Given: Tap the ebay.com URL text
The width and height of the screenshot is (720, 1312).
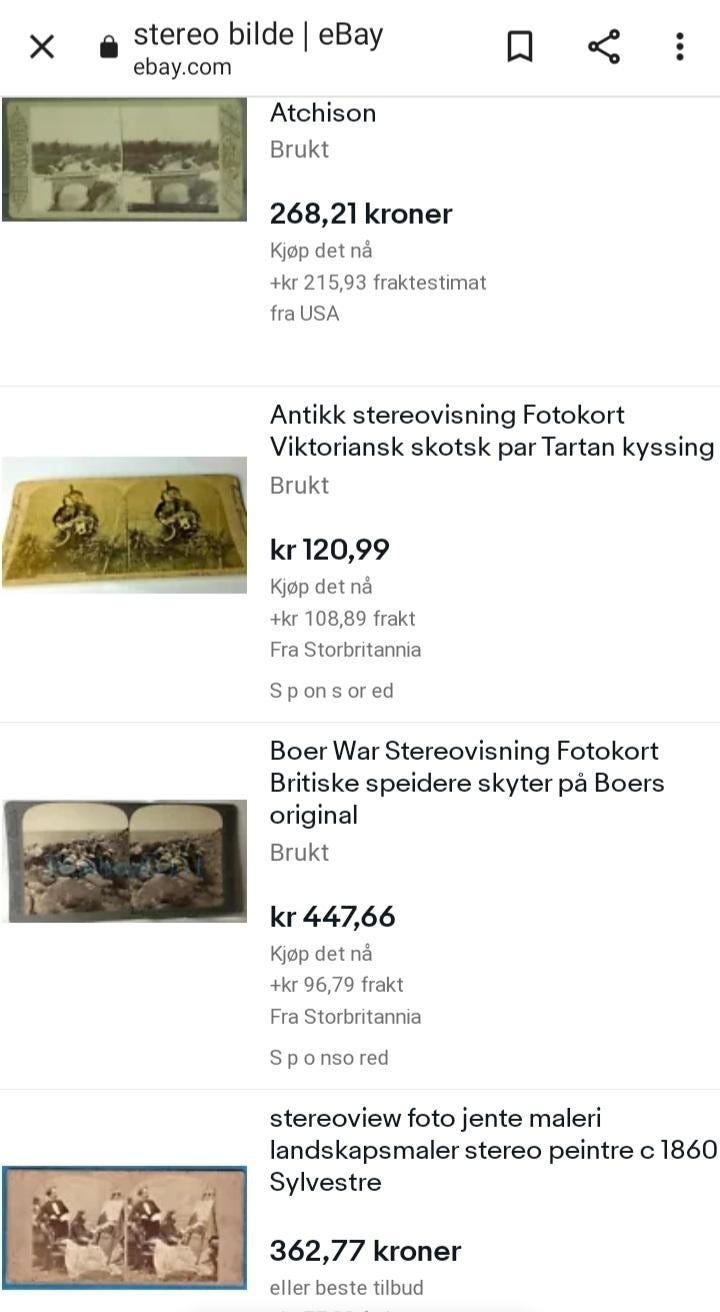Looking at the screenshot, I should click(x=182, y=68).
